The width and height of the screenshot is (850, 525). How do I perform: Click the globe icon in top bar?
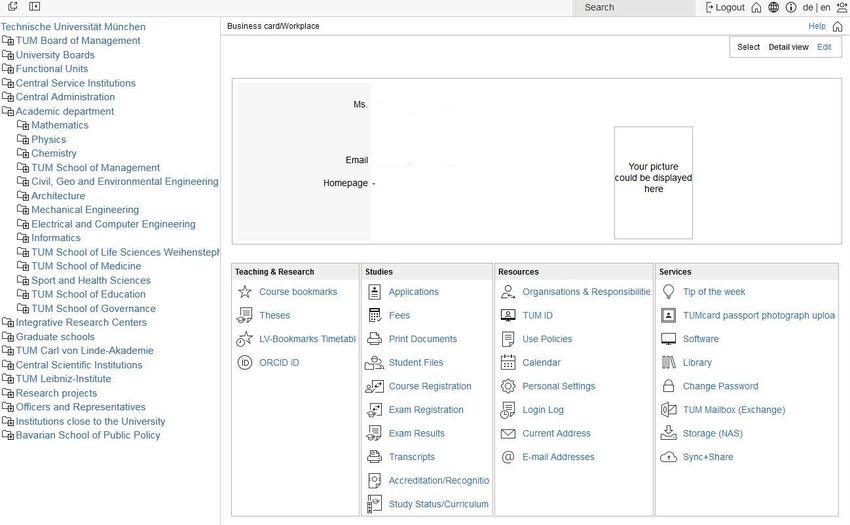[x=774, y=7]
